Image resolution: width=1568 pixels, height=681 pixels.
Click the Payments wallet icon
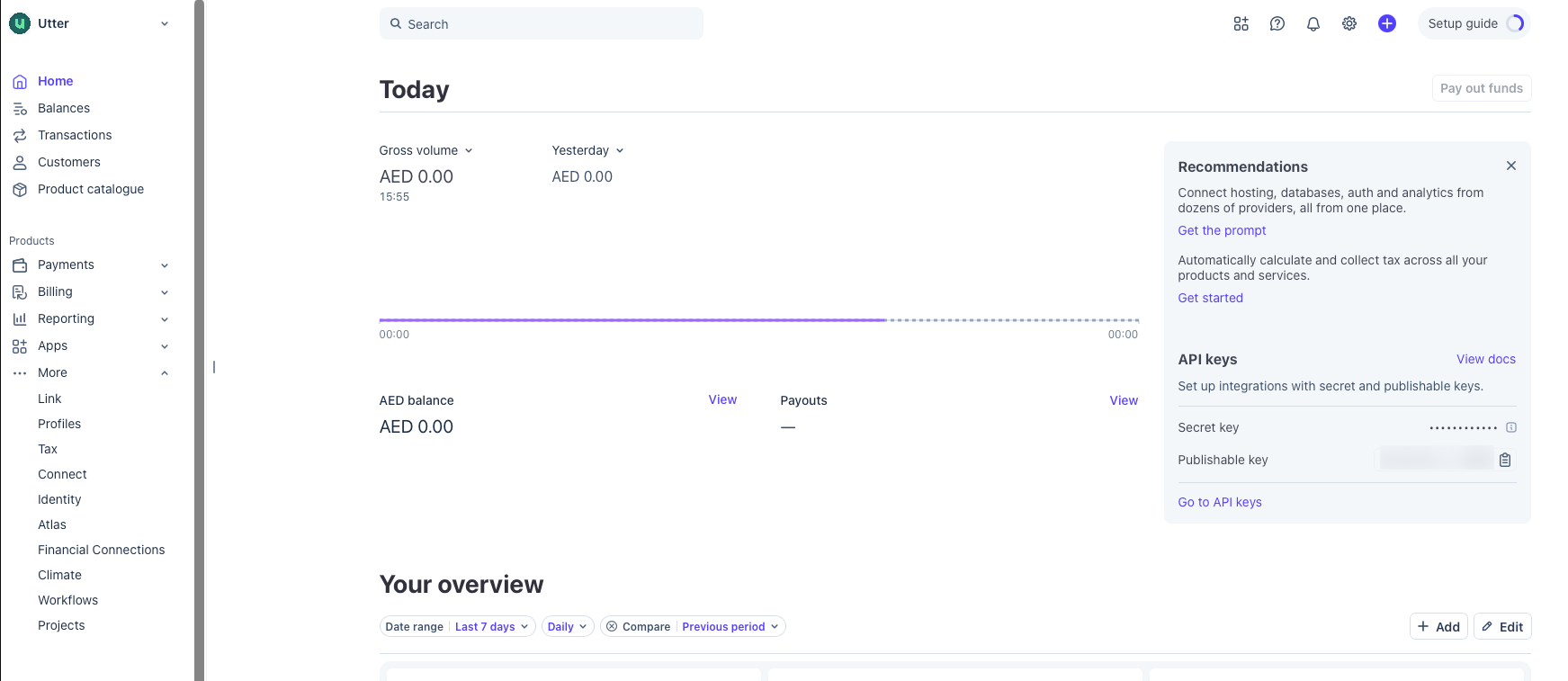pos(20,264)
